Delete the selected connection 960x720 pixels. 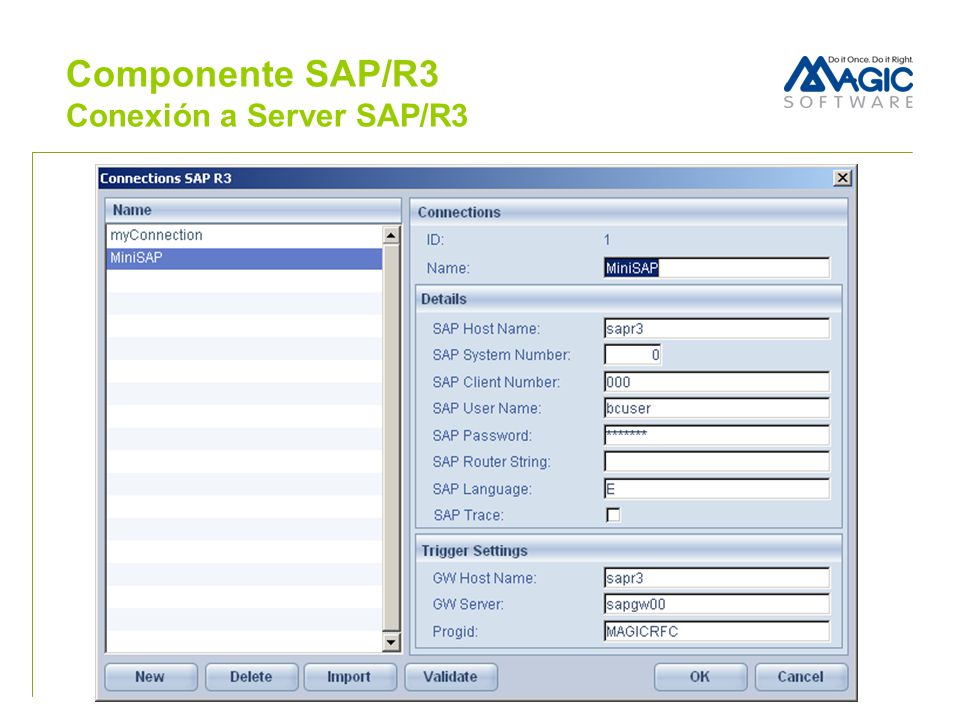[x=251, y=677]
